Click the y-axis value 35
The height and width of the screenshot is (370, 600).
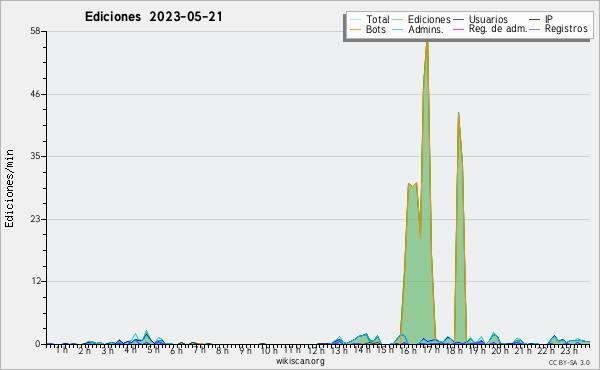click(36, 156)
